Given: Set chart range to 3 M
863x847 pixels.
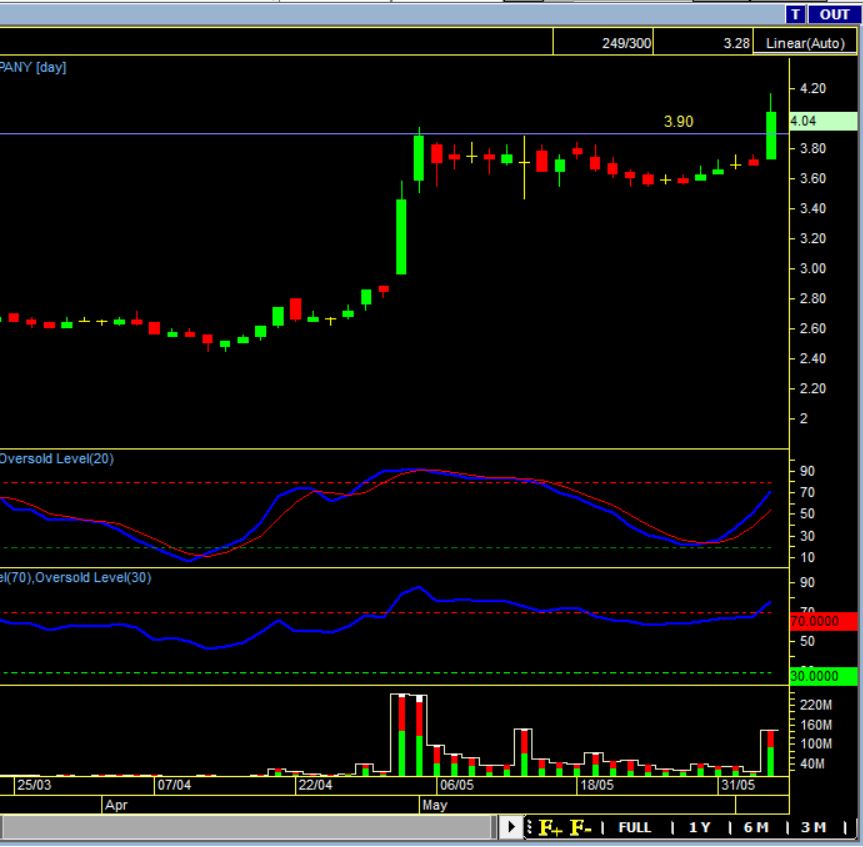Looking at the screenshot, I should tap(813, 828).
